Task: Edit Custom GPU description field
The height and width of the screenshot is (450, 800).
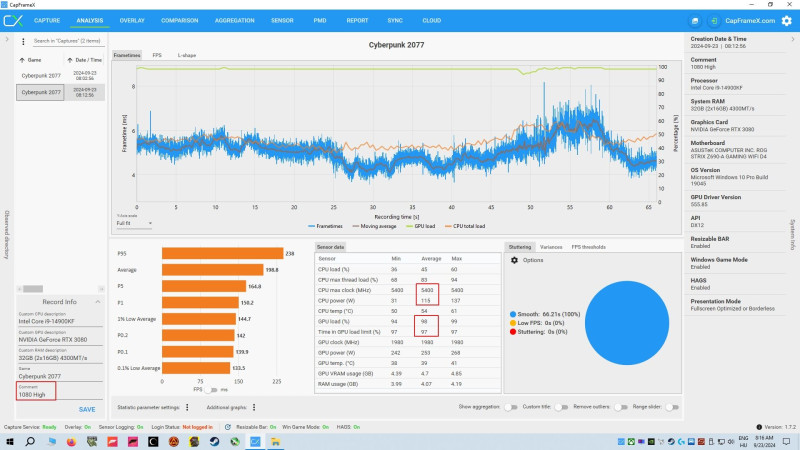Action: point(60,337)
